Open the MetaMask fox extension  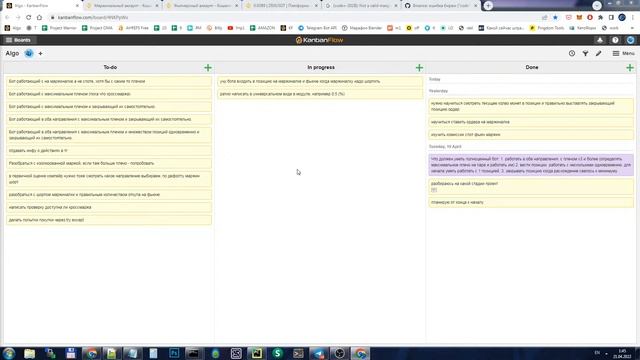point(579,18)
